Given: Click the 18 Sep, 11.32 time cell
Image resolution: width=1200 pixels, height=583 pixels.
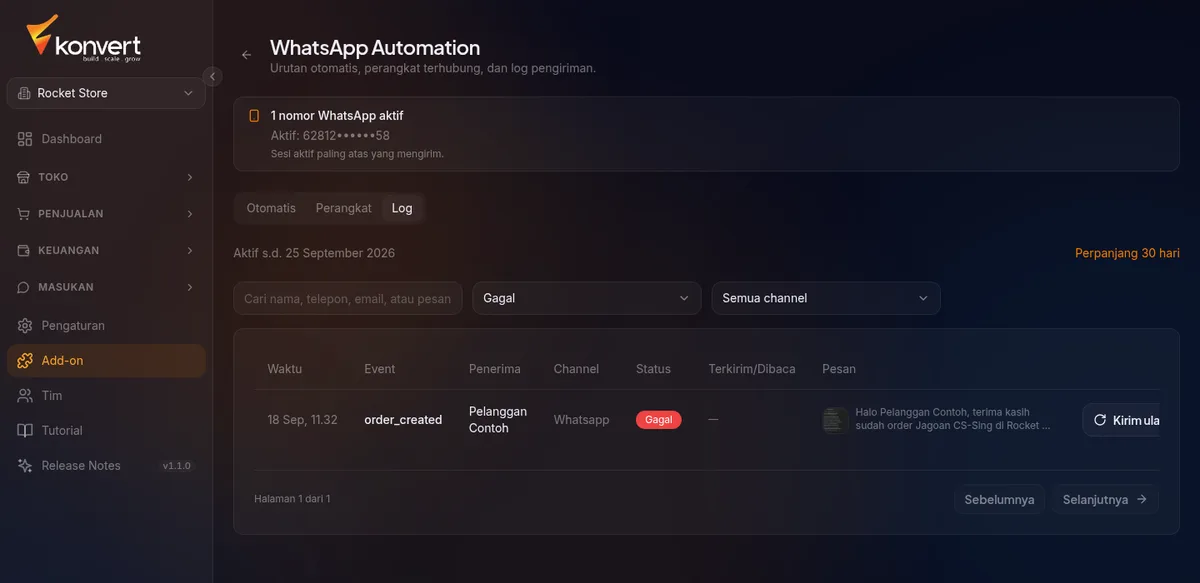Looking at the screenshot, I should tap(302, 420).
